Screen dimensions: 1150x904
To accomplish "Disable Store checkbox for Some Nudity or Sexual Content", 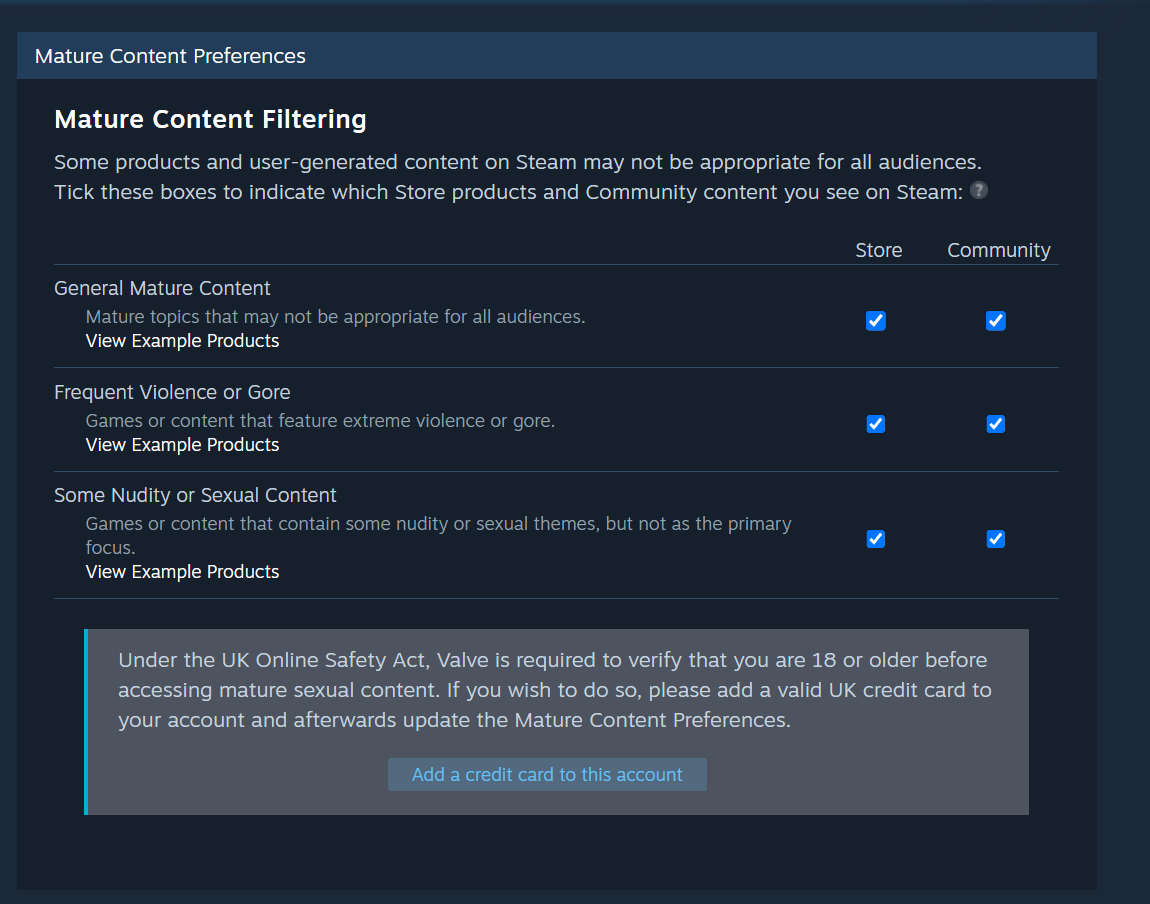I will 876,539.
